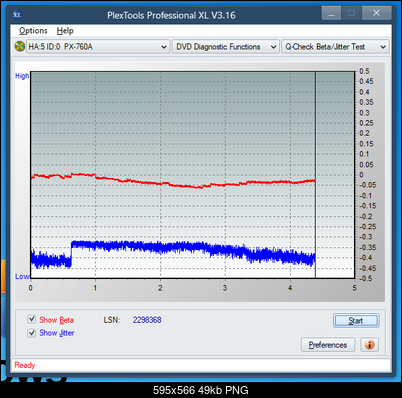Click the High label on the graph

pos(22,76)
